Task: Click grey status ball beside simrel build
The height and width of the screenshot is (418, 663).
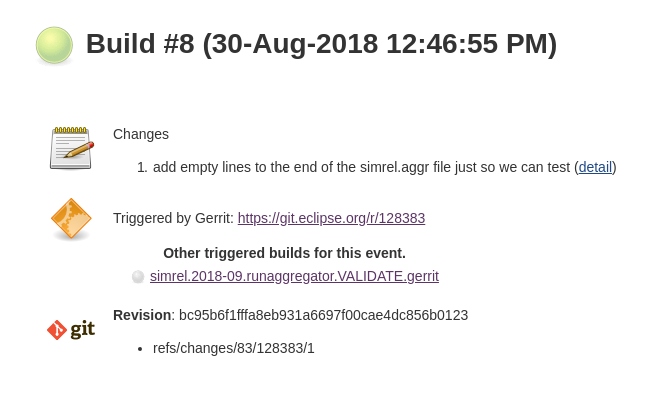Action: (x=138, y=277)
